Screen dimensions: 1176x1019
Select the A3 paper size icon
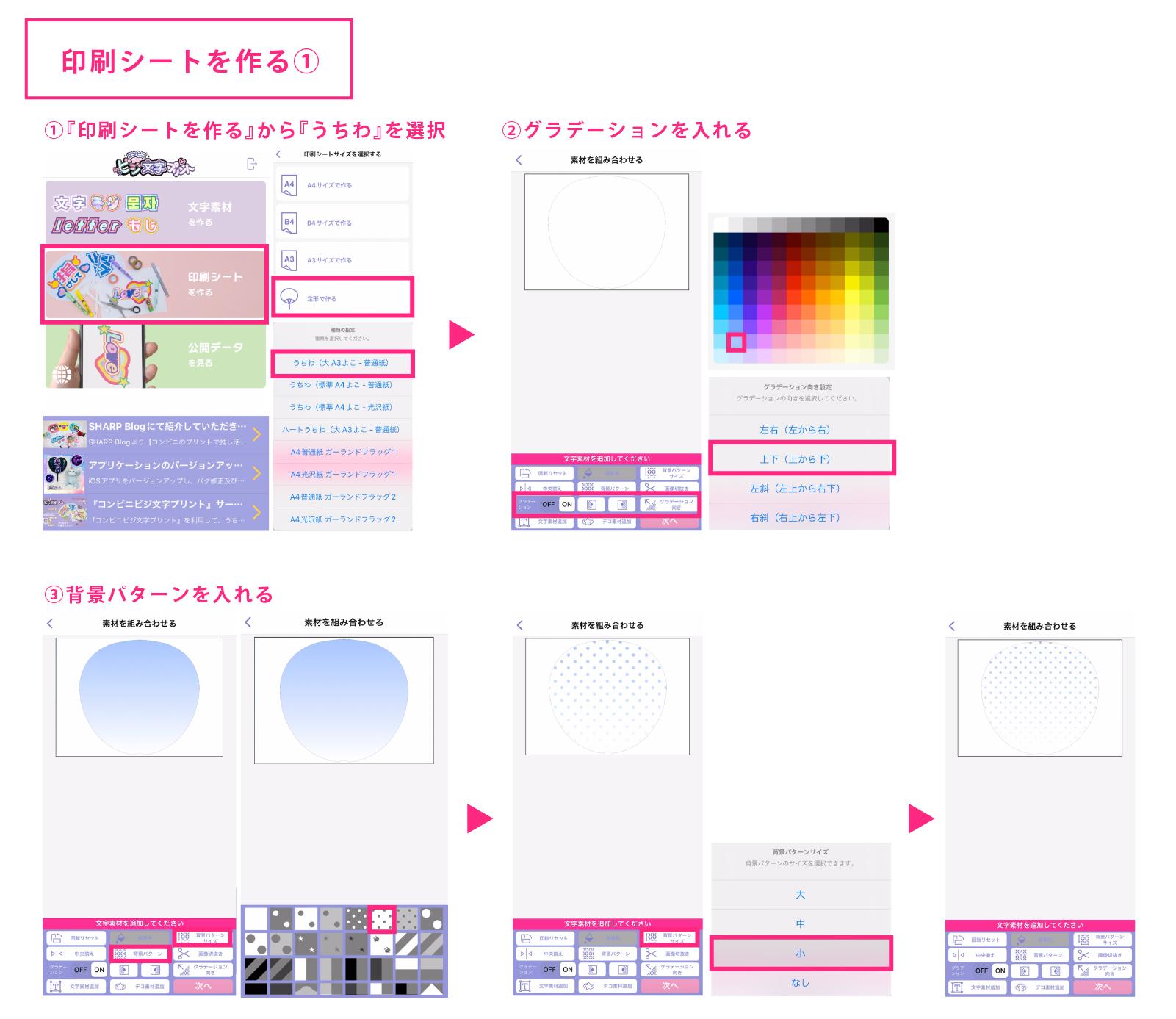(x=289, y=260)
